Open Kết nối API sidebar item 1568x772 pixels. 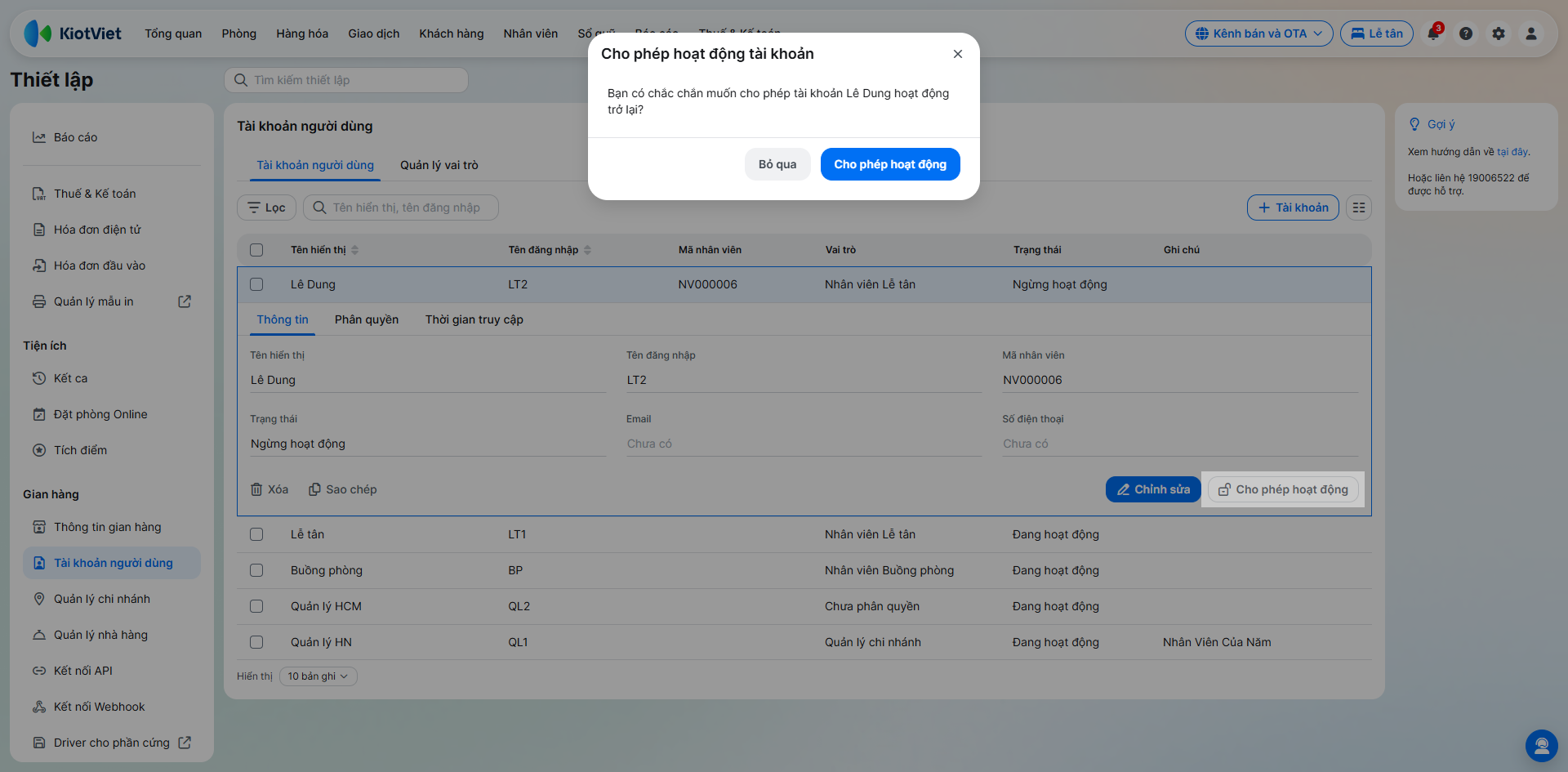tap(112, 671)
